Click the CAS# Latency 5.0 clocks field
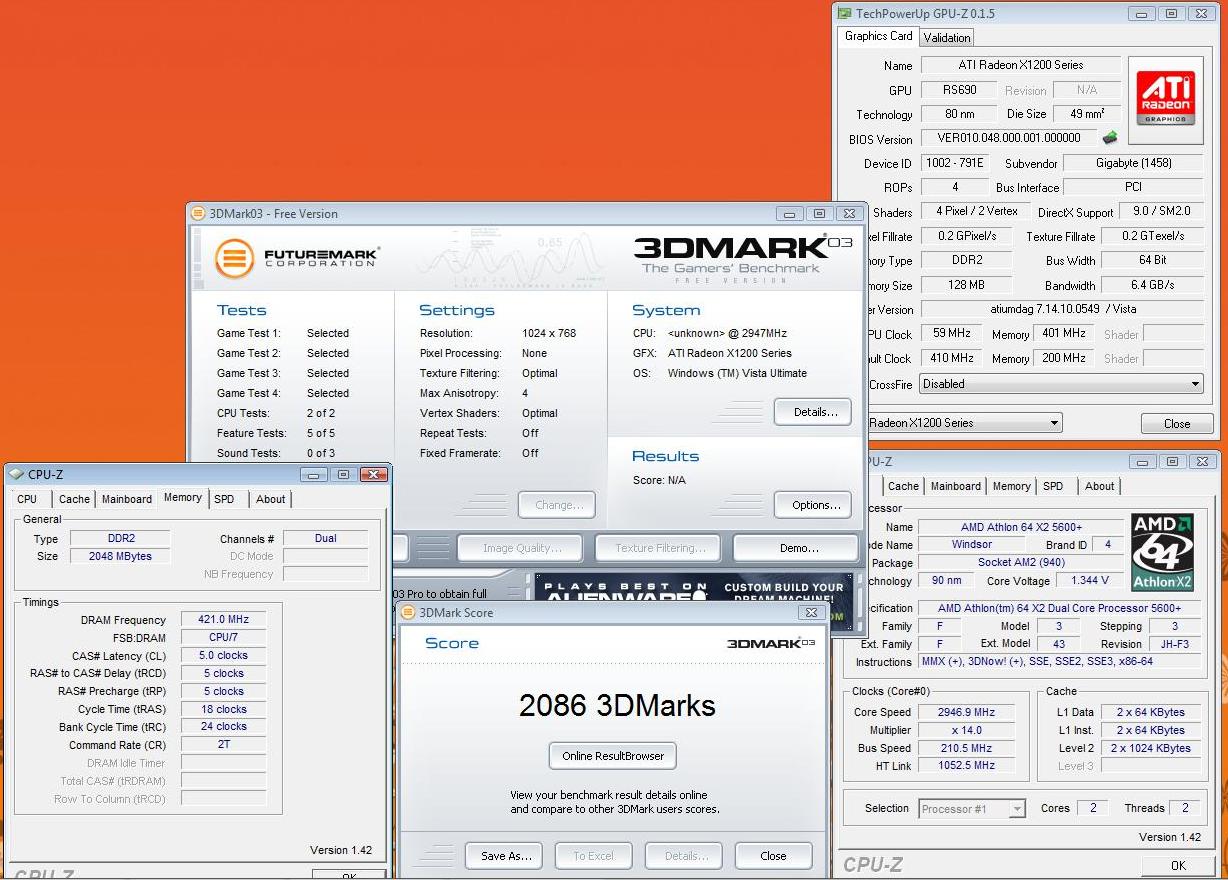The width and height of the screenshot is (1228, 880). [x=223, y=656]
